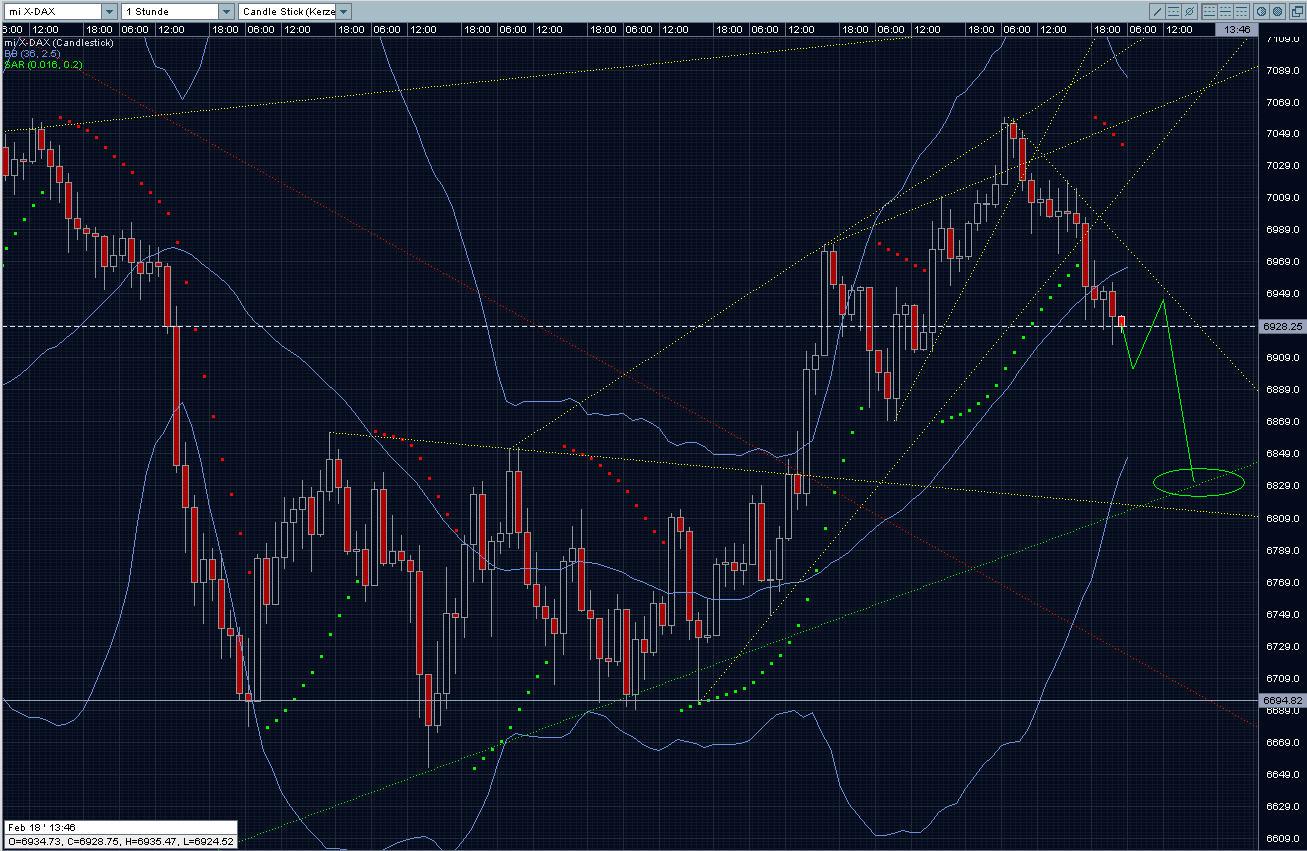Click the 6829.0 price axis label

click(x=1281, y=486)
